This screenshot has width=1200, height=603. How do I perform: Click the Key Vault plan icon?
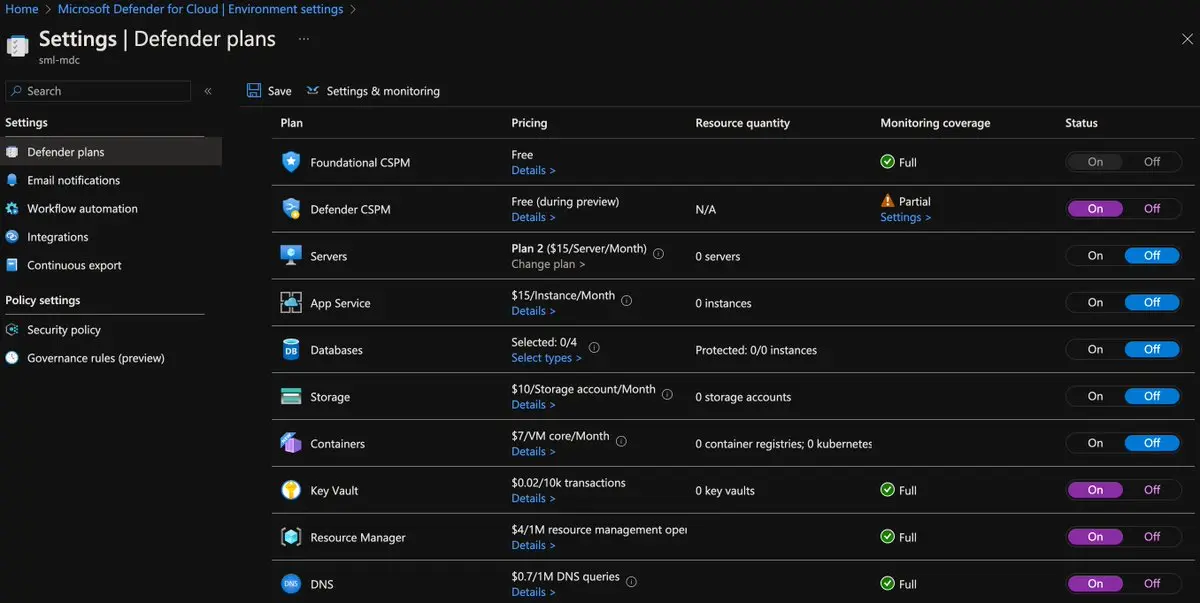(x=291, y=490)
